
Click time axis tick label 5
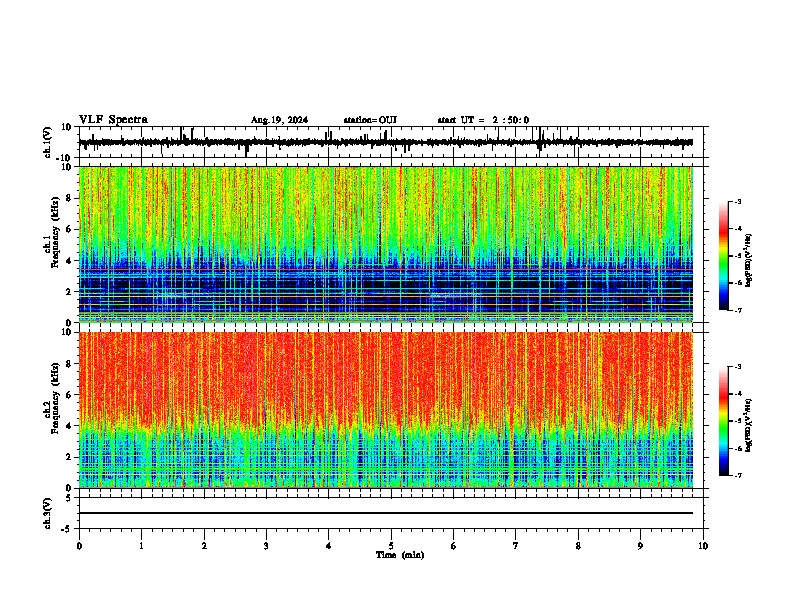coord(391,546)
